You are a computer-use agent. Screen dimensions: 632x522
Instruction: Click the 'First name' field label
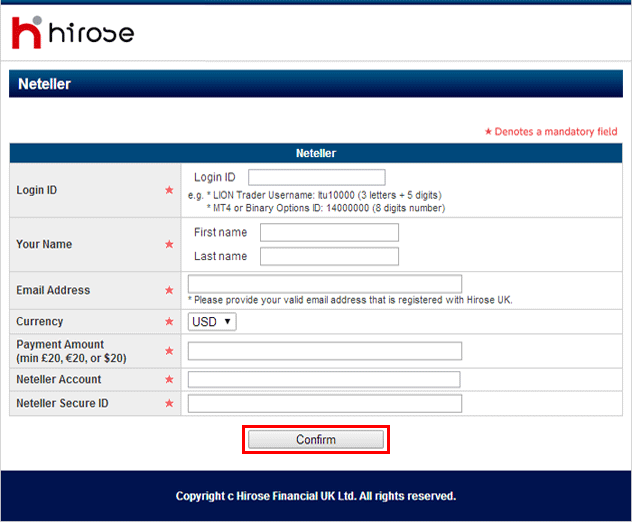tap(220, 232)
